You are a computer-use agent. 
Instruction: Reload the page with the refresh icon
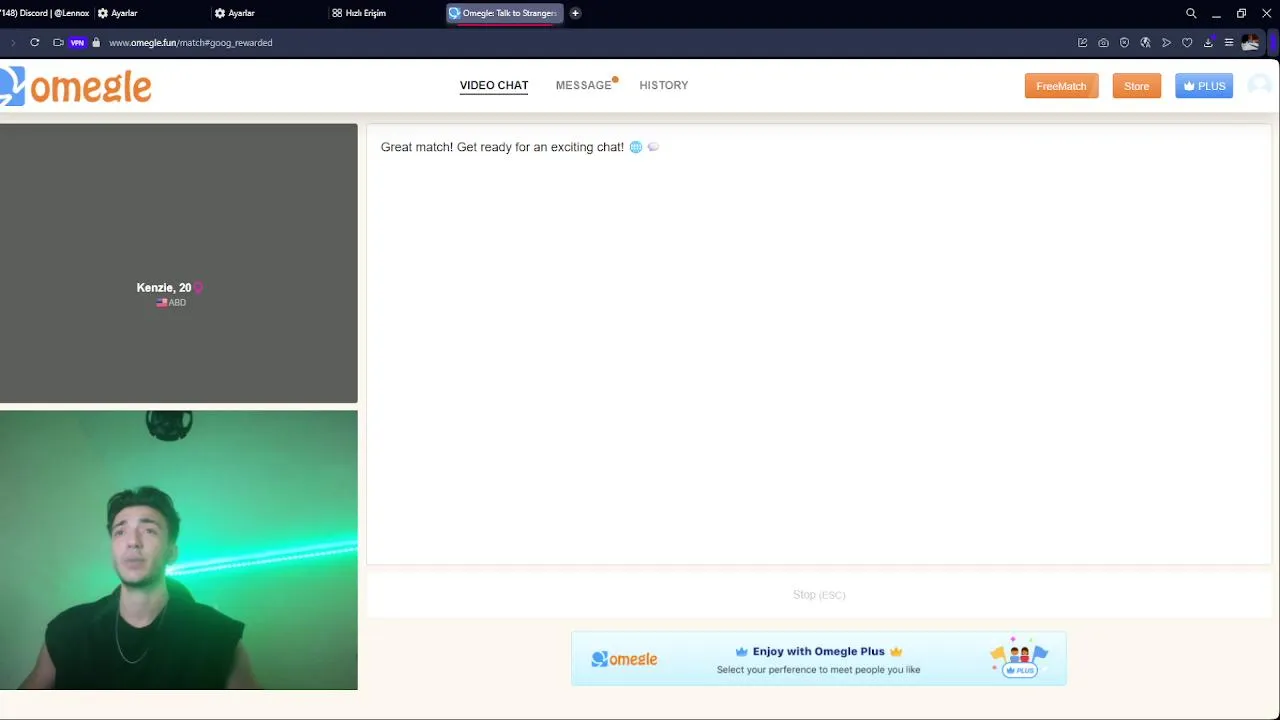(35, 42)
